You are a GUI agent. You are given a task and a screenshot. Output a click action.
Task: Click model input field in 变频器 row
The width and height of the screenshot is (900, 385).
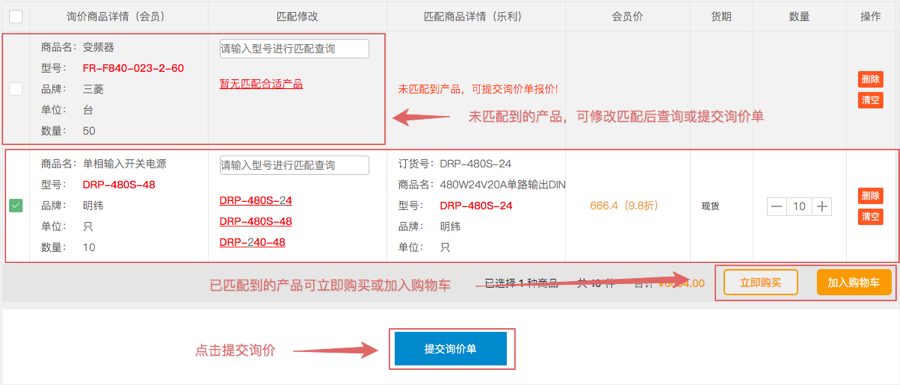point(294,49)
